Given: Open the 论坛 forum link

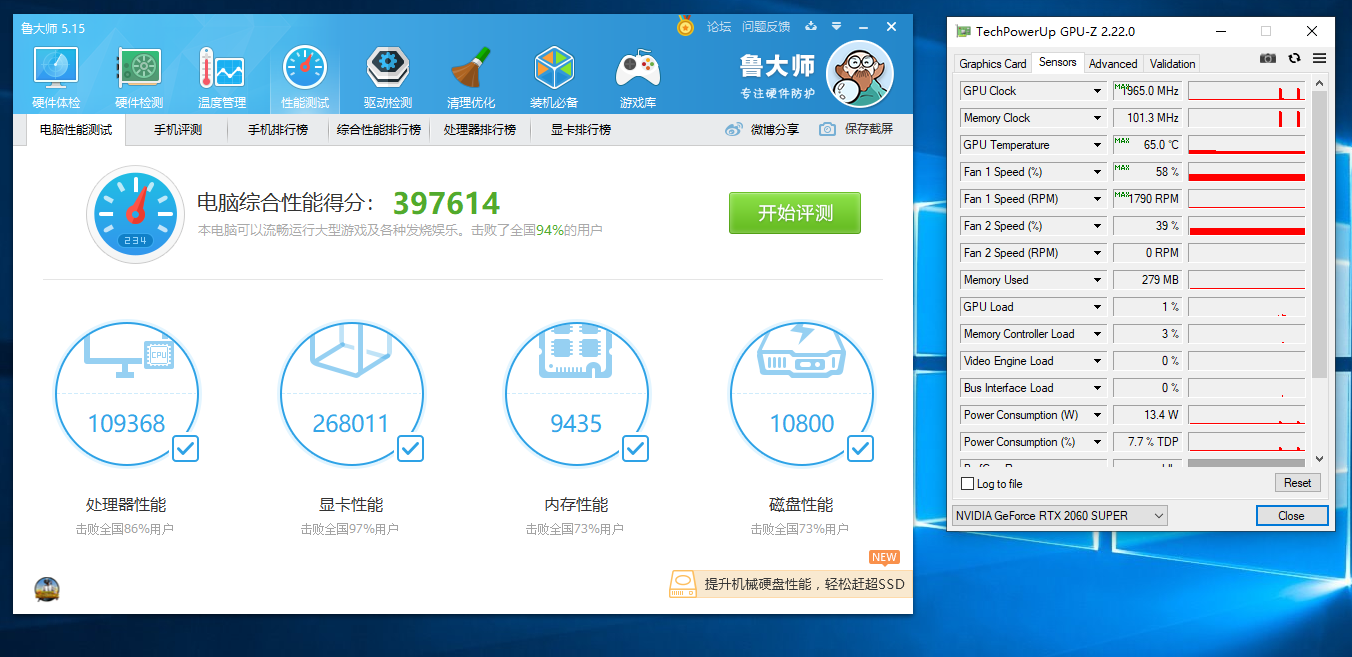Looking at the screenshot, I should pos(719,27).
